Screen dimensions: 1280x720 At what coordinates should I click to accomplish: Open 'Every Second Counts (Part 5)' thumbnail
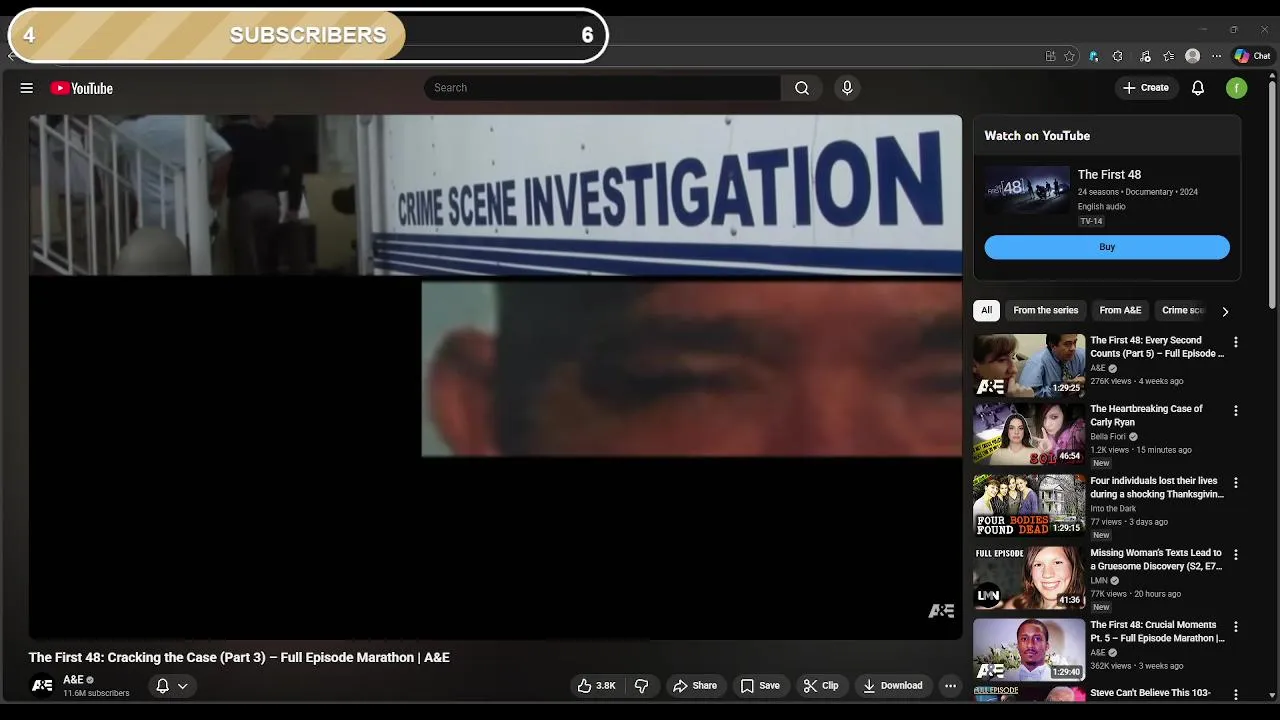point(1029,365)
